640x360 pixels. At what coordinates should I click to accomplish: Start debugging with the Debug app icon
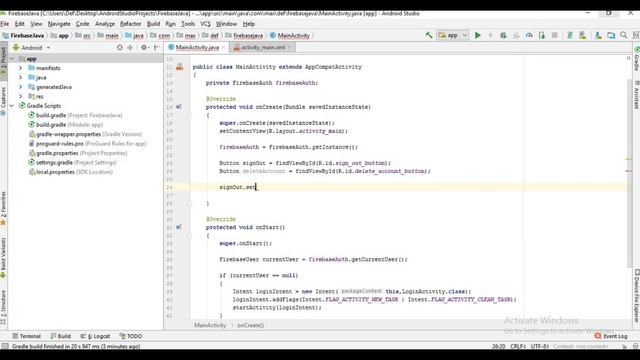coord(503,36)
